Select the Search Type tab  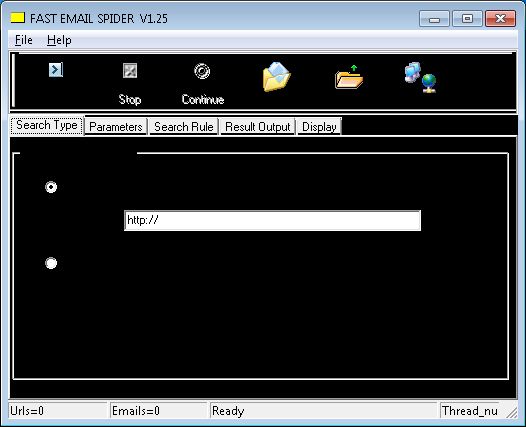click(47, 125)
